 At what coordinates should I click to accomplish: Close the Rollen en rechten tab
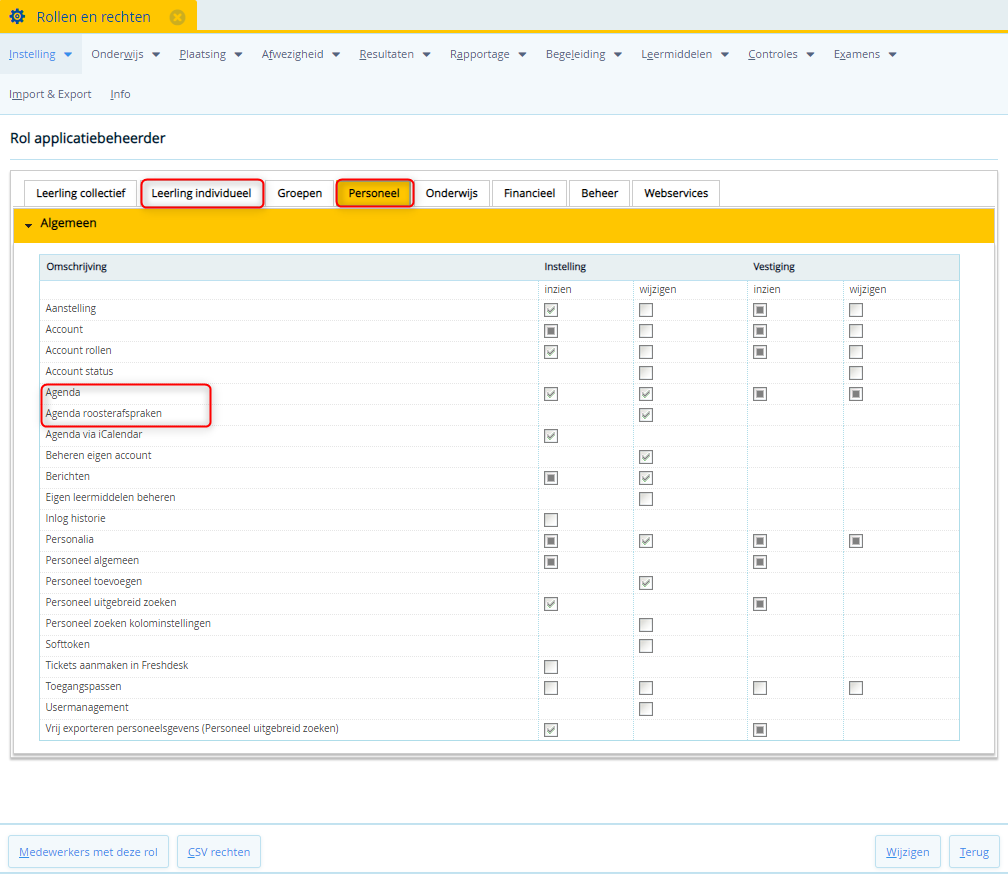pyautogui.click(x=177, y=17)
